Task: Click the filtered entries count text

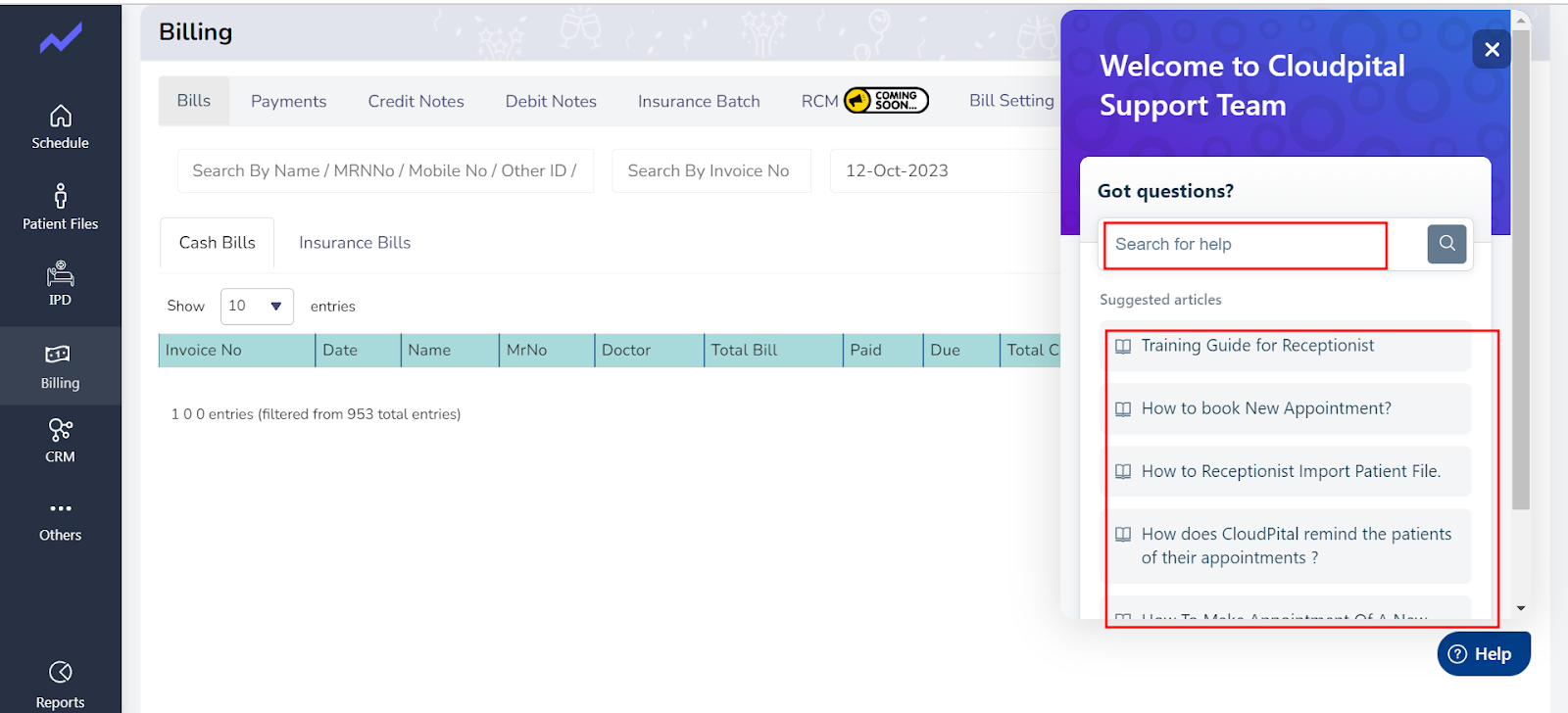Action: [x=316, y=414]
